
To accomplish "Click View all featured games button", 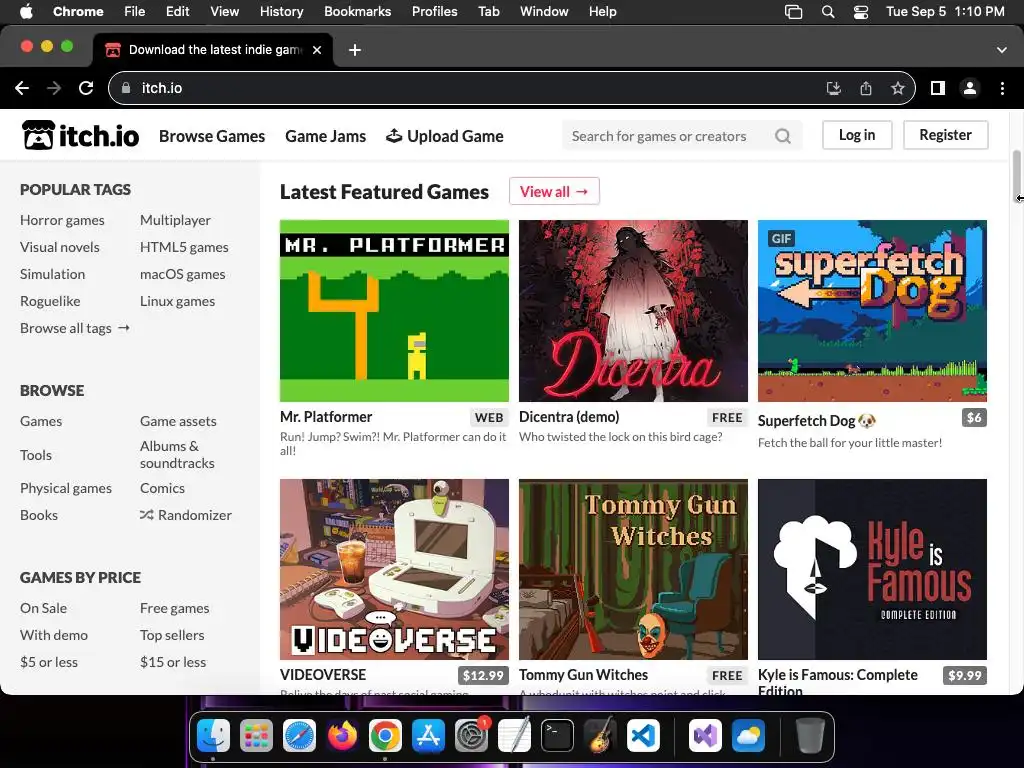I will coord(554,191).
